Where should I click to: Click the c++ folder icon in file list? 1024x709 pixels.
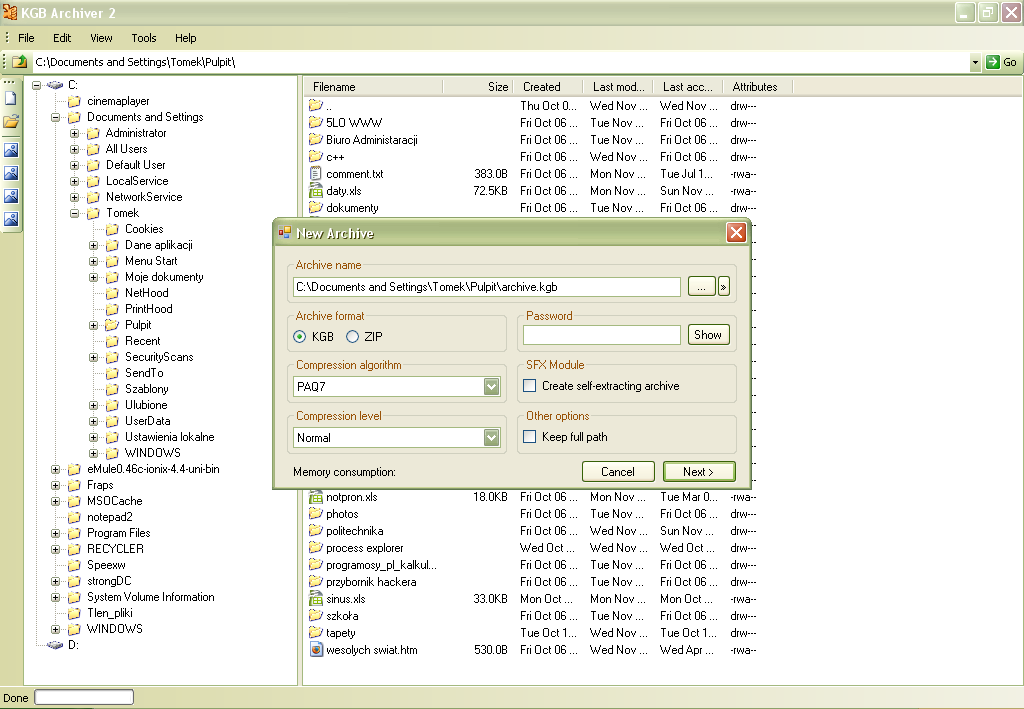pos(316,156)
